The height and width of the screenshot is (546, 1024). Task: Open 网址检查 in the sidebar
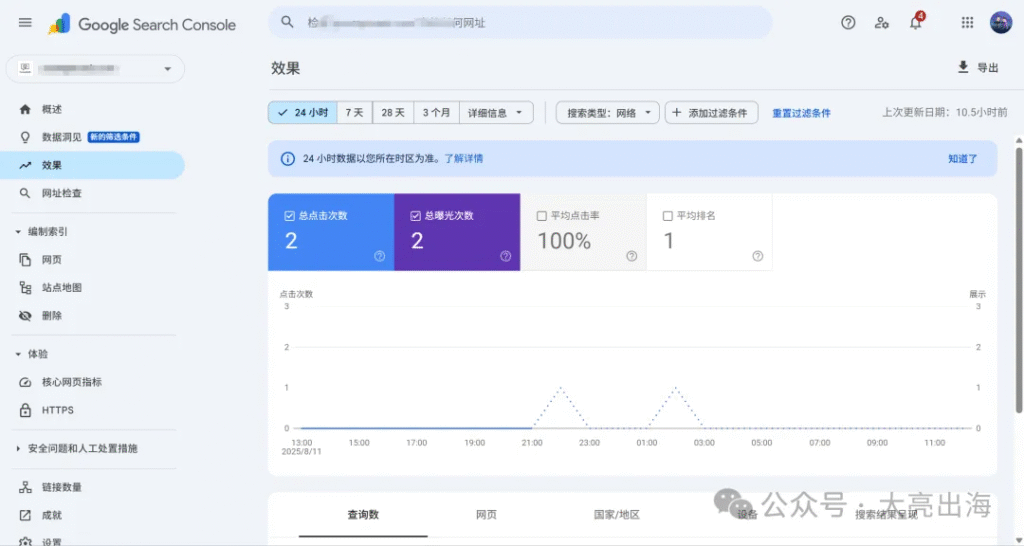(x=61, y=193)
